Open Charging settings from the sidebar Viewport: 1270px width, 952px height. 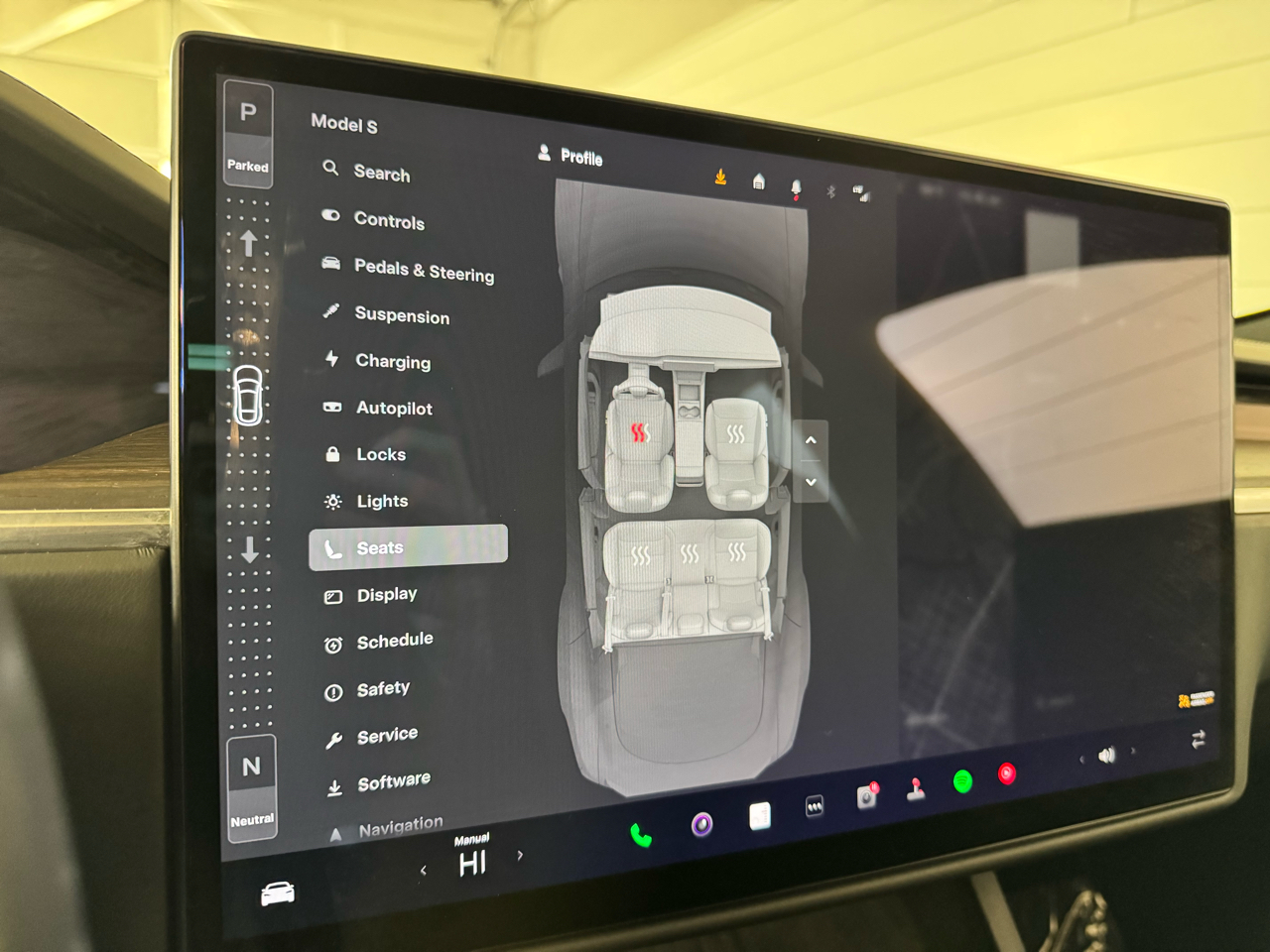click(x=394, y=362)
